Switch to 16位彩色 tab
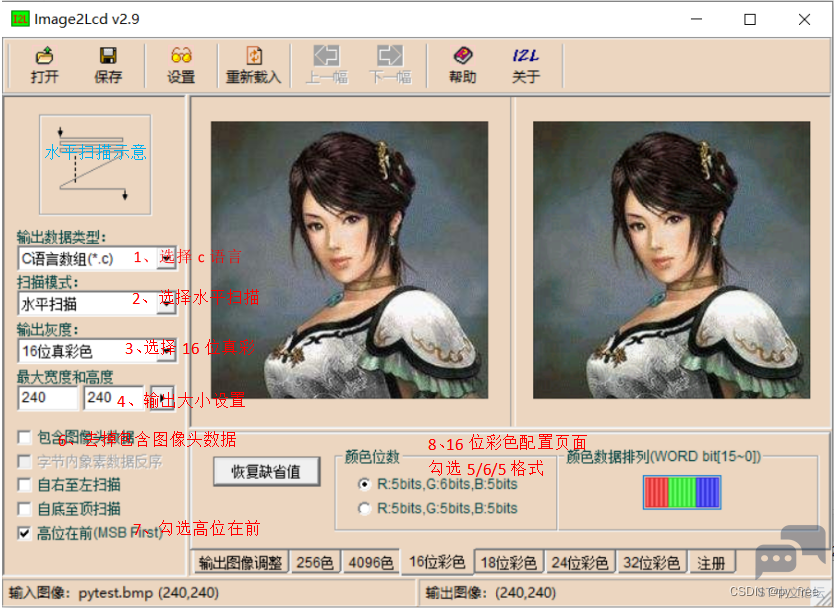The image size is (834, 608). [x=437, y=561]
